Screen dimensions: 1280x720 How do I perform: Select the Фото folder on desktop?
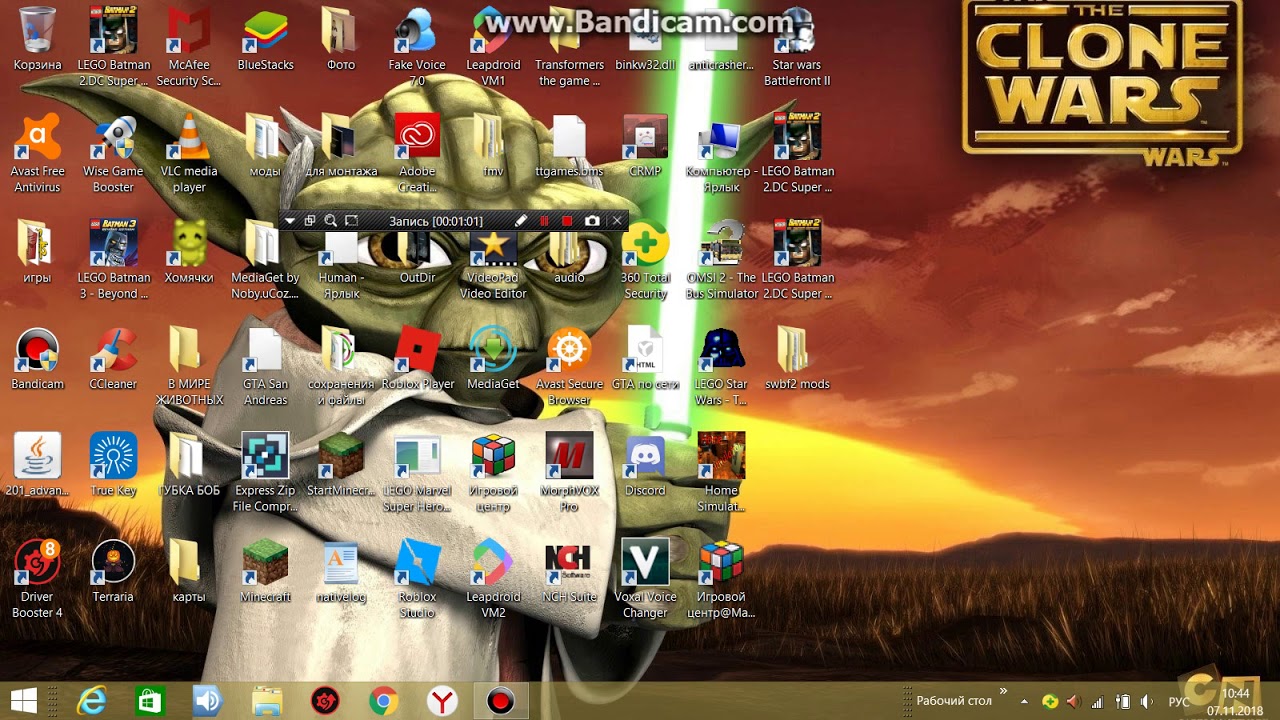pos(341,40)
